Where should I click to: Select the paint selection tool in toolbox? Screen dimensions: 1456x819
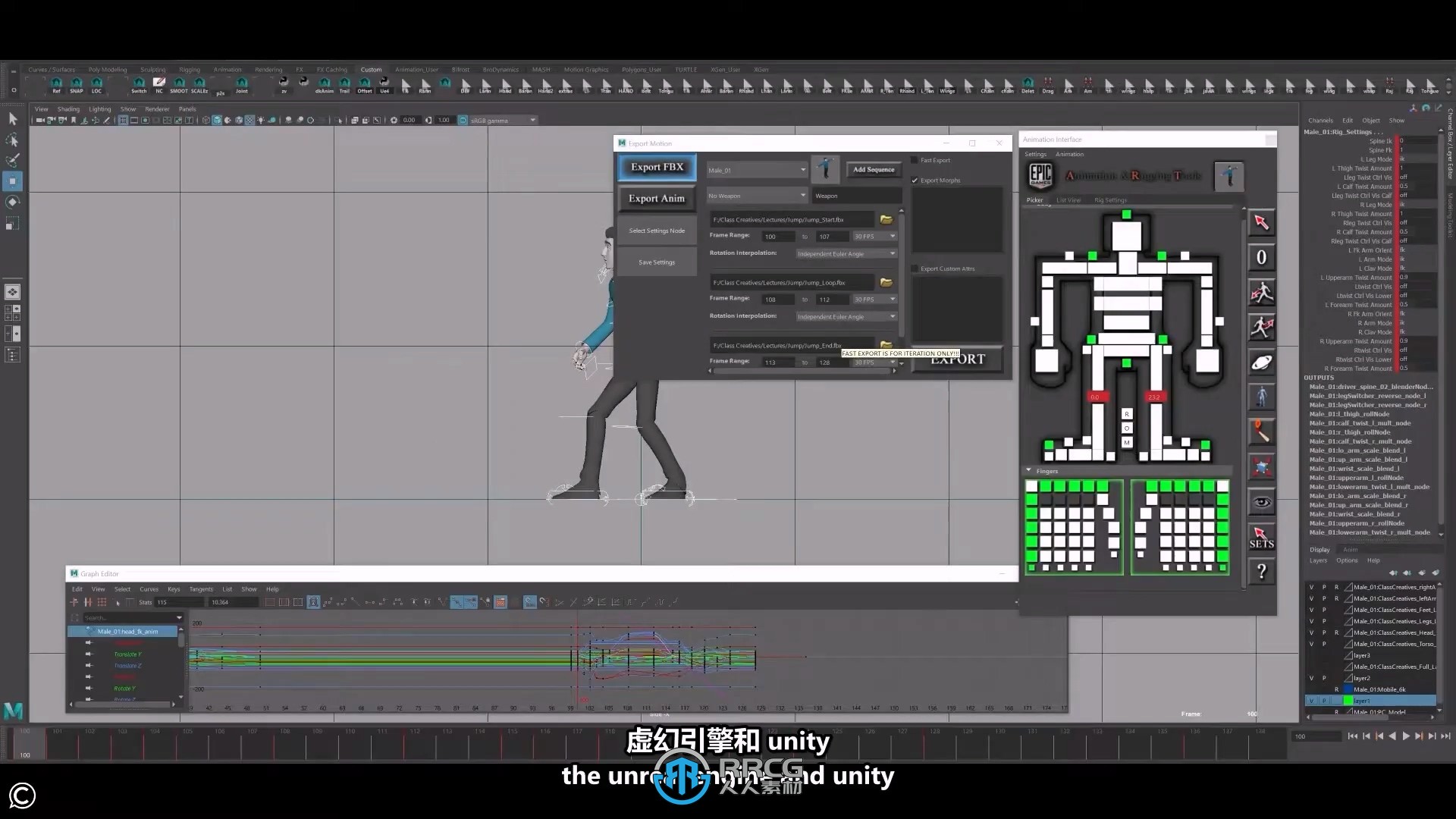click(12, 161)
